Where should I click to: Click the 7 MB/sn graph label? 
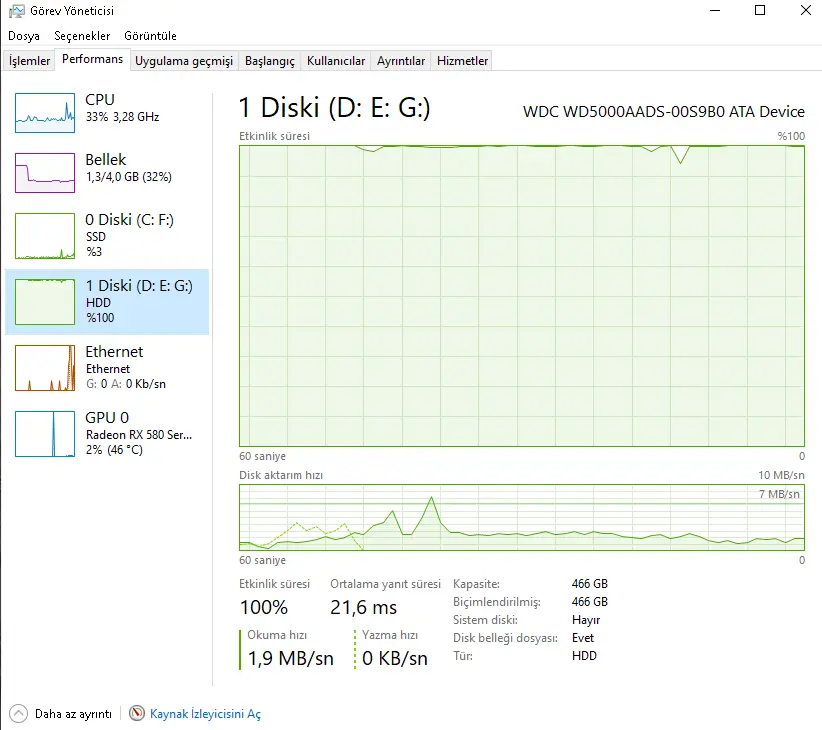point(780,494)
